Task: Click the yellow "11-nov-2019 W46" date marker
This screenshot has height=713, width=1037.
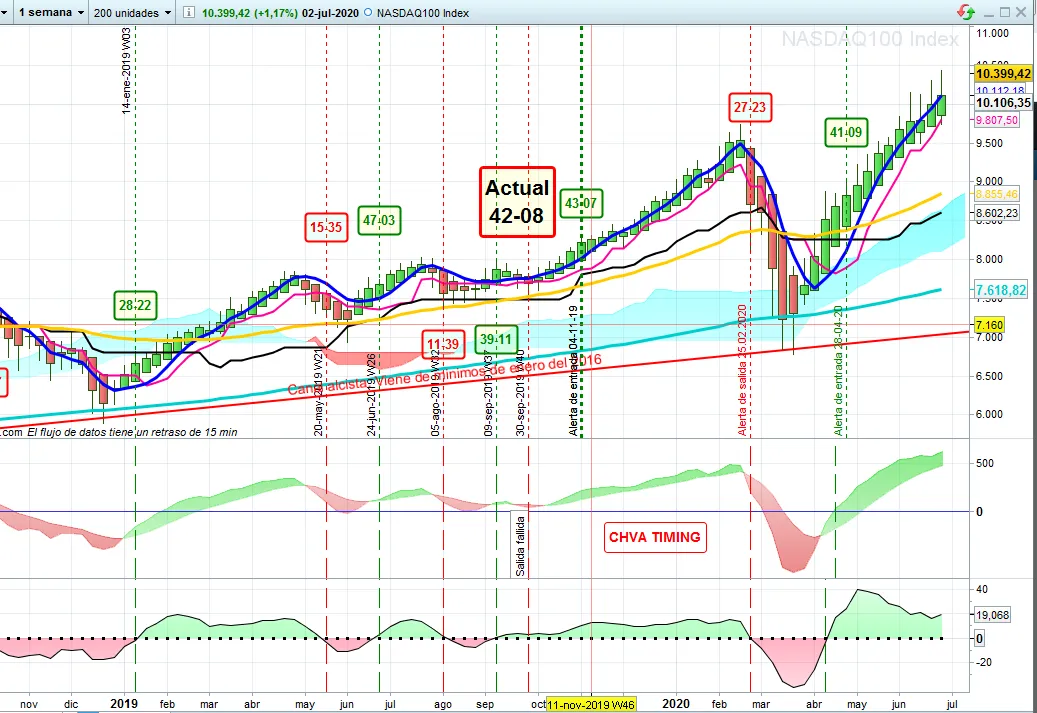Action: tap(590, 704)
